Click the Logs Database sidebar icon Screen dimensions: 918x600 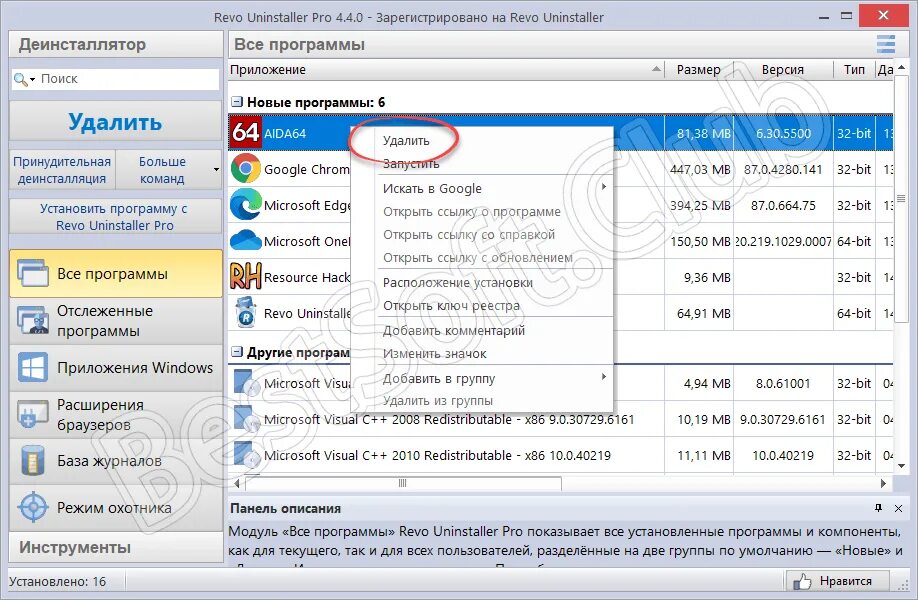(33, 461)
